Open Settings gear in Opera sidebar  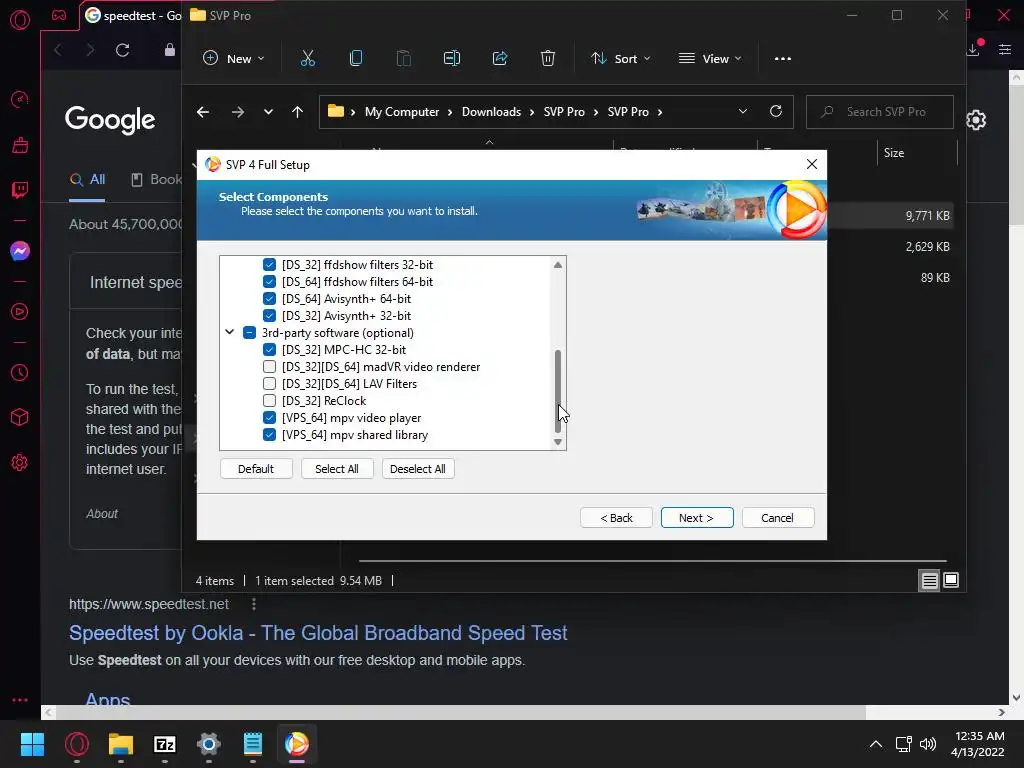tap(20, 462)
